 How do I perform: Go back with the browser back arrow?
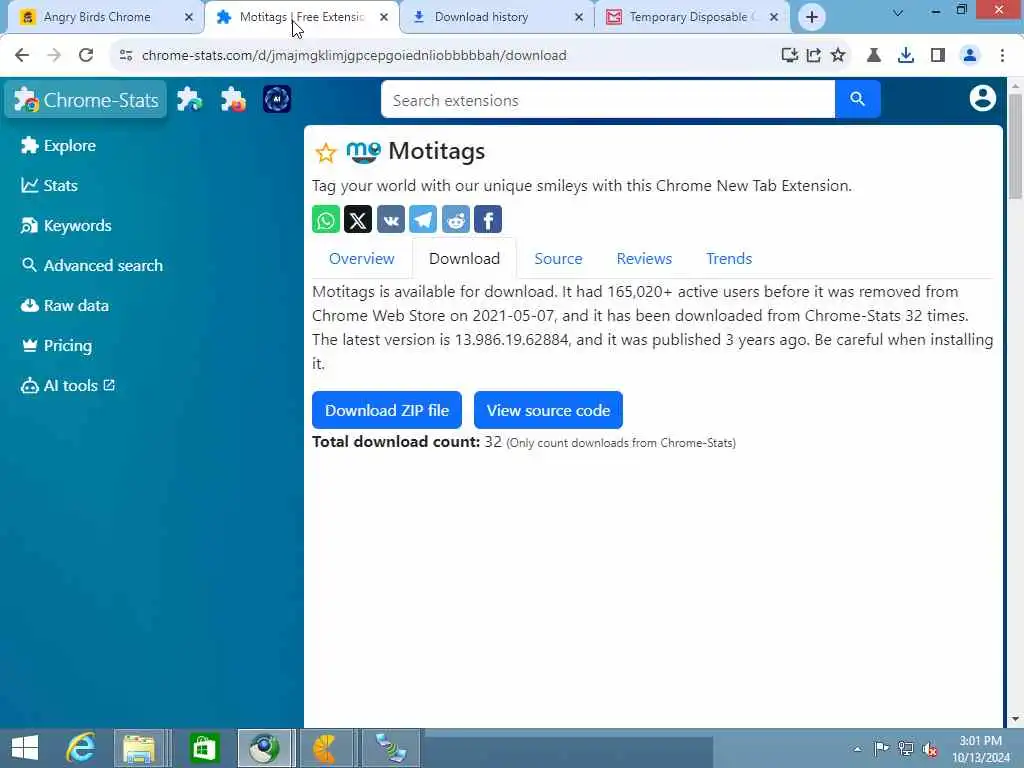click(x=22, y=56)
